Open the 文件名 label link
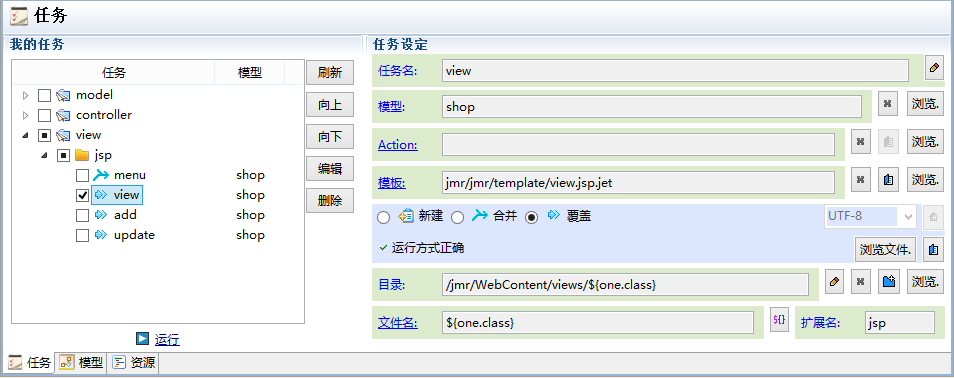 [x=398, y=323]
